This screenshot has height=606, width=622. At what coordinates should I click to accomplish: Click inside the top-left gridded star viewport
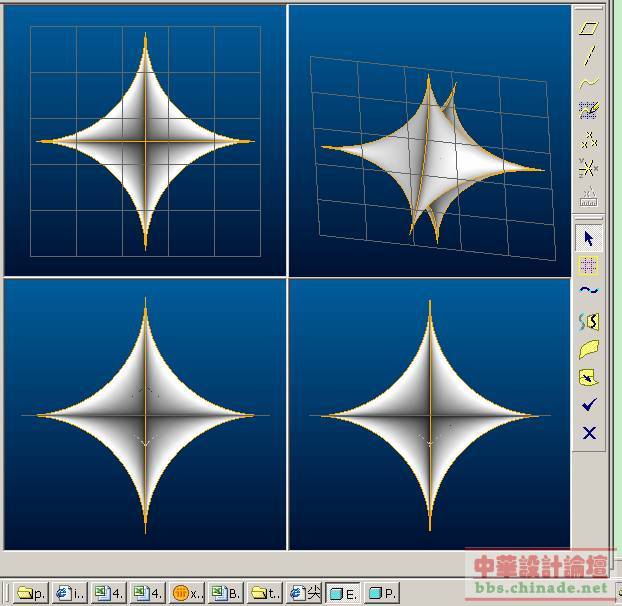click(145, 140)
